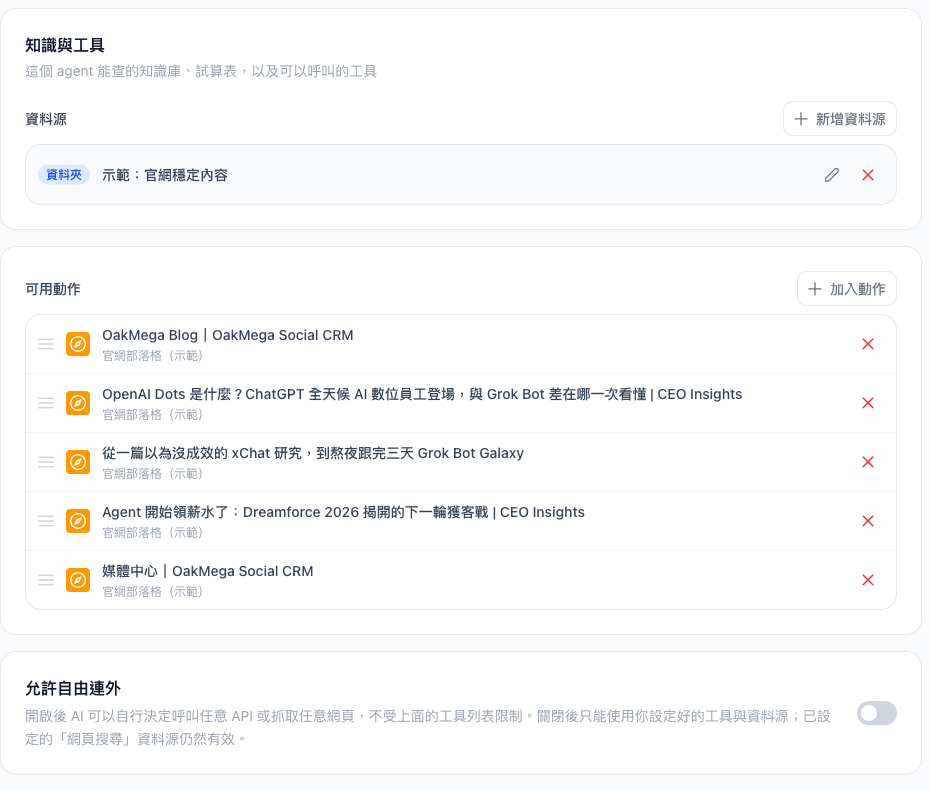Click compass icon of 媒體中心 action

click(78, 580)
